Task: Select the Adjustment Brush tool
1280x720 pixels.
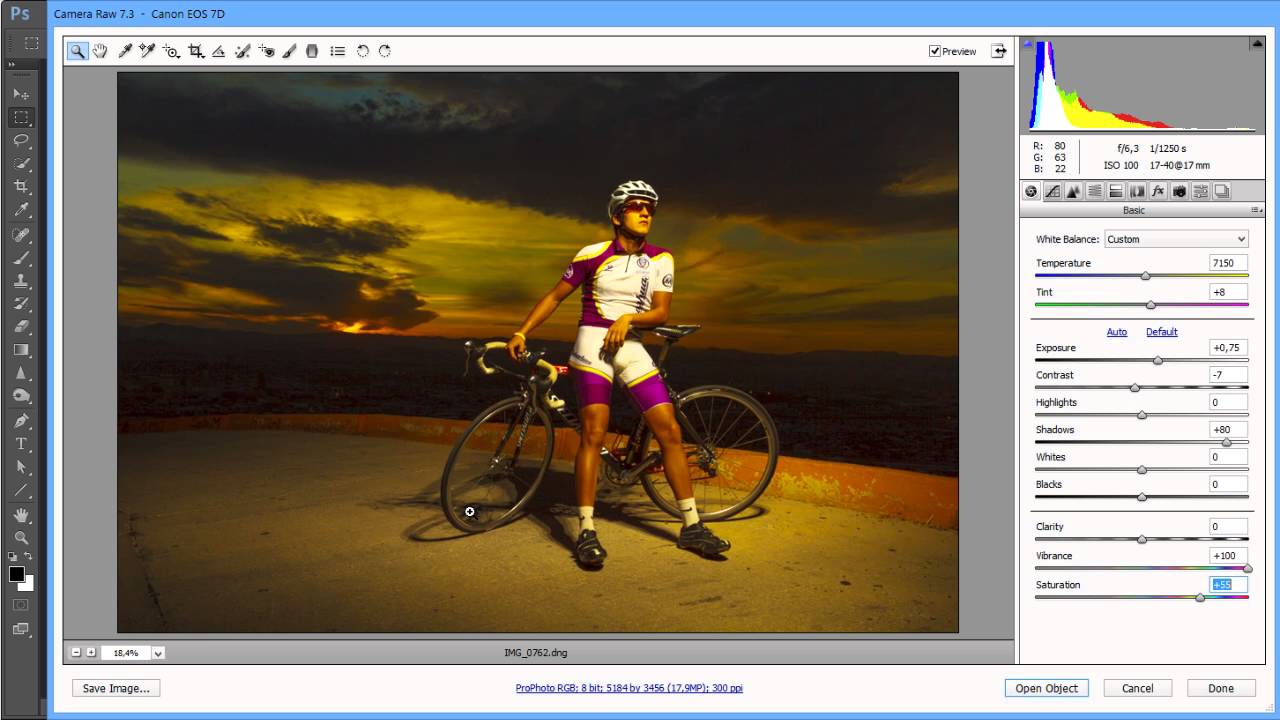Action: pos(289,51)
